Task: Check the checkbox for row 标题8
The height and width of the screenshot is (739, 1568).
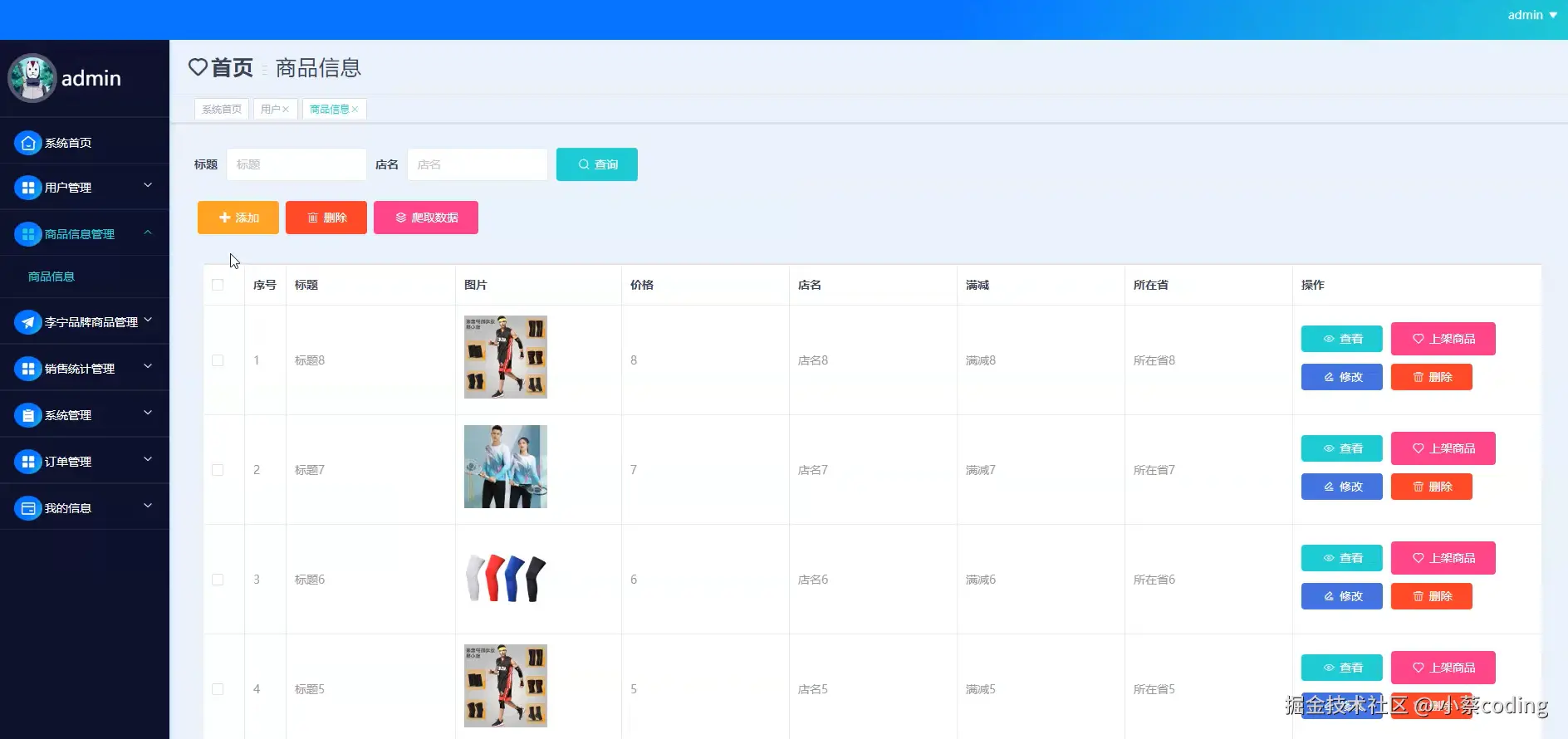Action: (218, 360)
